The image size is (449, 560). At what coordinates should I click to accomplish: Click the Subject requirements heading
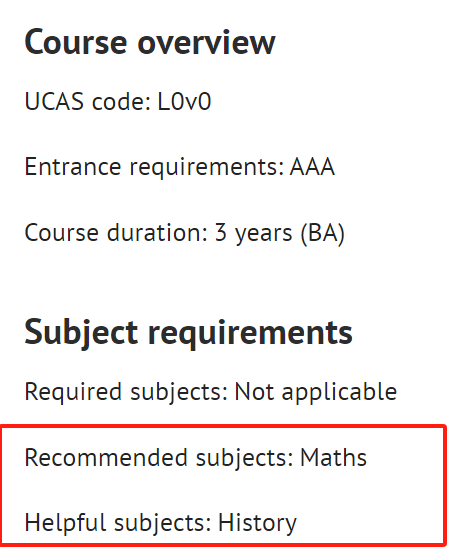click(189, 333)
